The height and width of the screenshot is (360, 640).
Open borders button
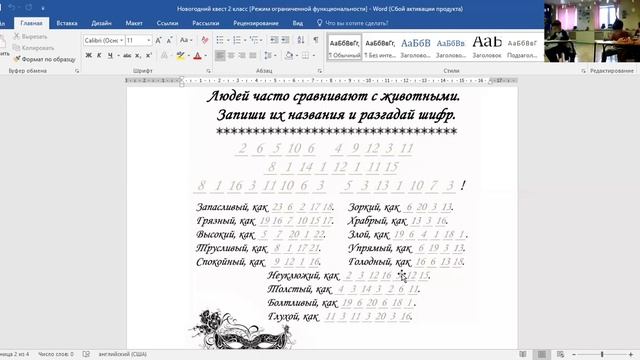(305, 56)
